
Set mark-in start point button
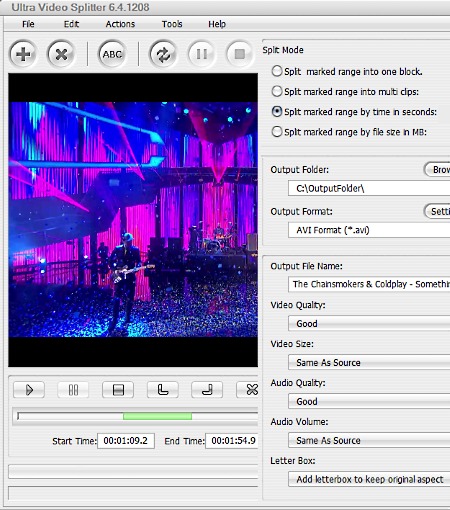click(x=163, y=390)
